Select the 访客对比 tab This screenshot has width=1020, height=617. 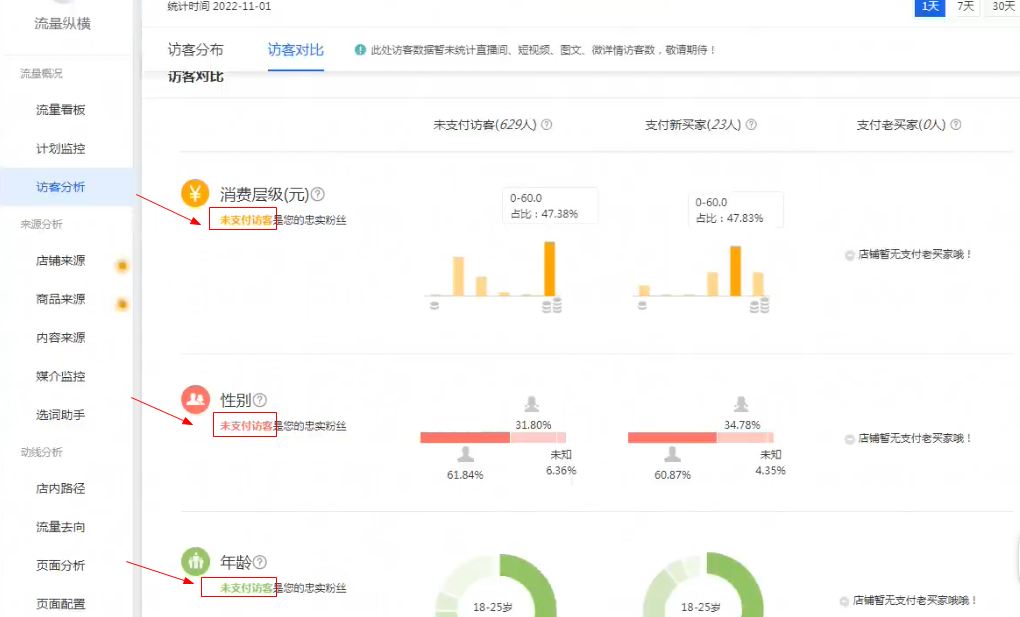tap(295, 50)
